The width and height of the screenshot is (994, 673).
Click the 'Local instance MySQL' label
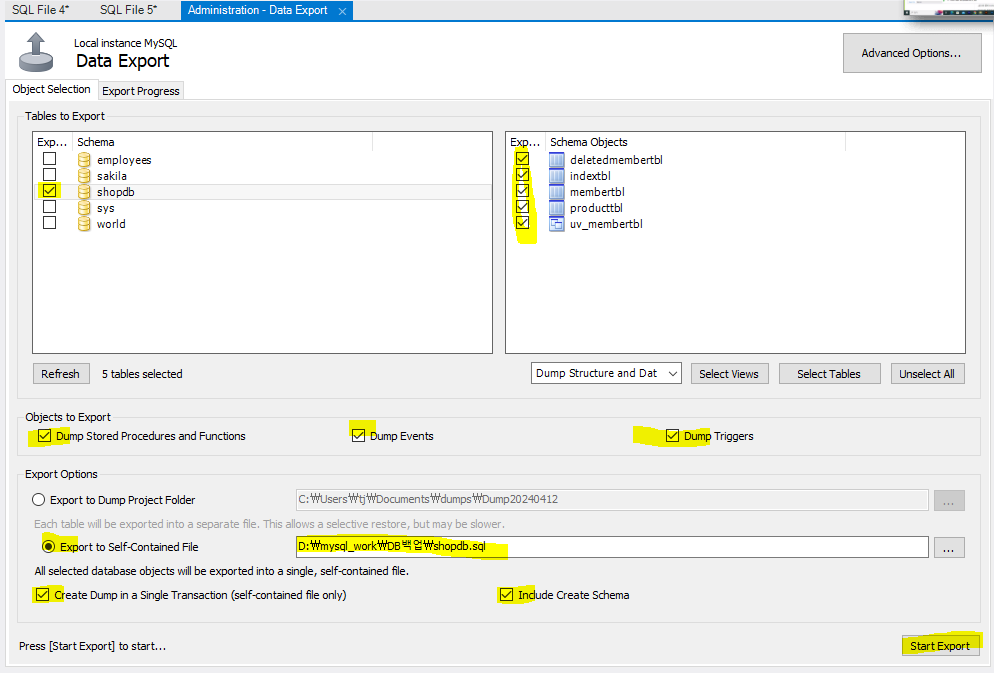click(x=126, y=43)
